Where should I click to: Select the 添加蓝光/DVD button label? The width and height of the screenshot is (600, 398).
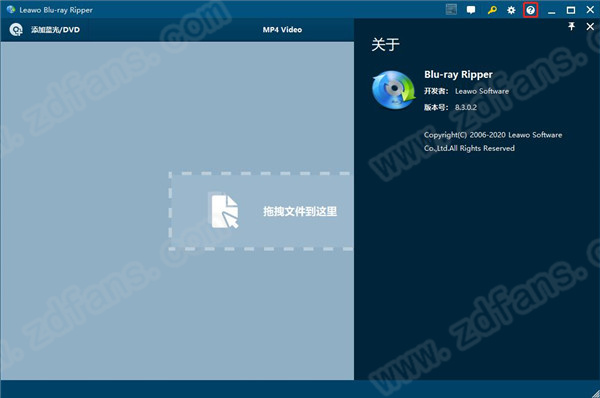tap(55, 29)
